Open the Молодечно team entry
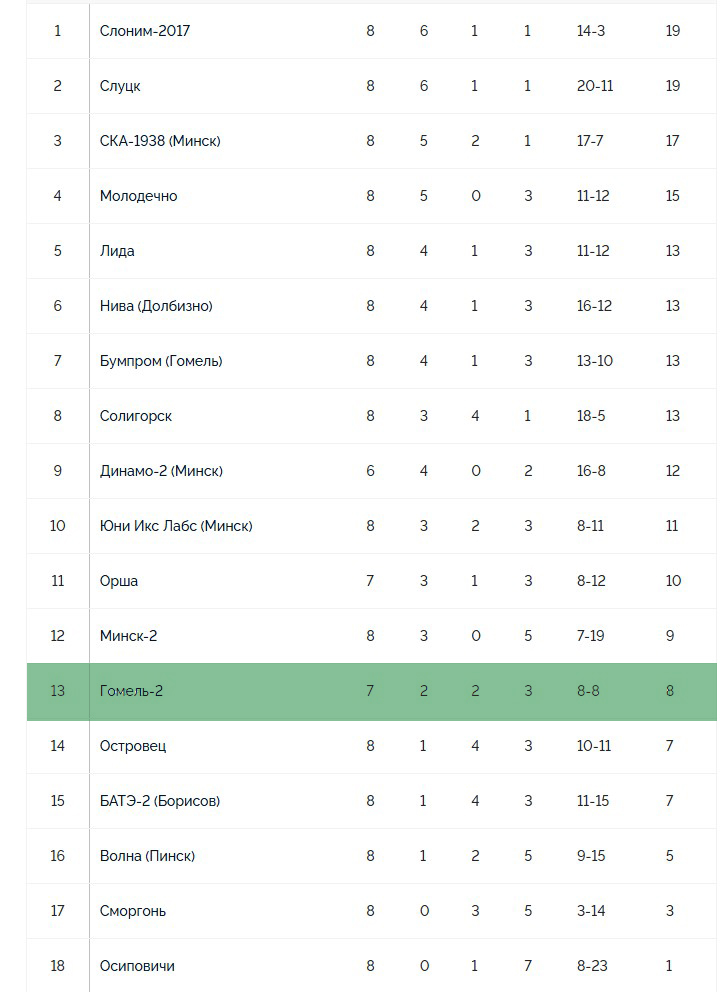The height and width of the screenshot is (992, 728). [138, 196]
